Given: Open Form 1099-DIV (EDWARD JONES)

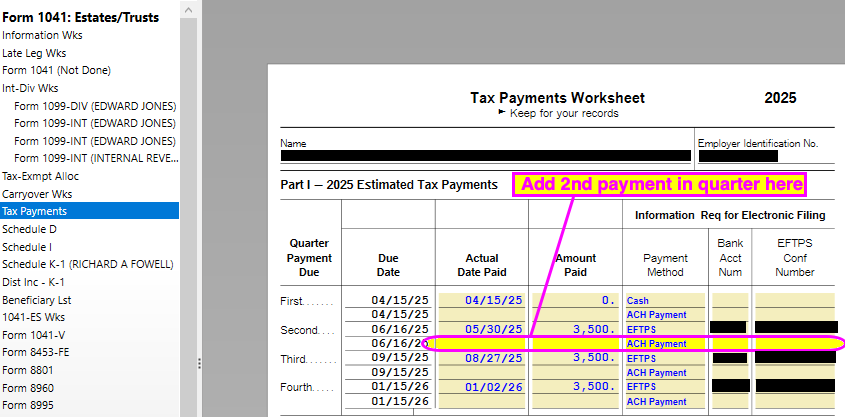Looking at the screenshot, I should point(95,106).
